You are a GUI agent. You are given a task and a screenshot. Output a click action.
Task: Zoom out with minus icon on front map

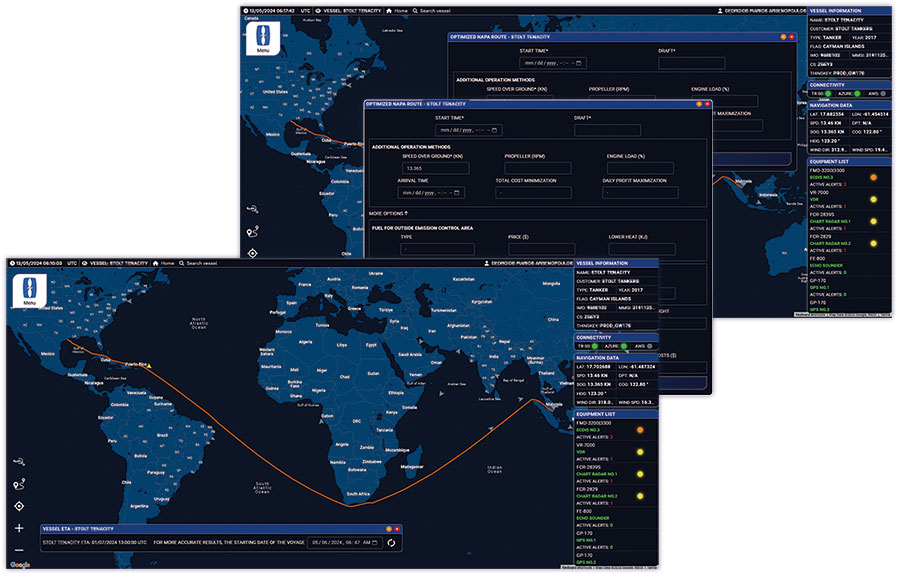click(19, 550)
